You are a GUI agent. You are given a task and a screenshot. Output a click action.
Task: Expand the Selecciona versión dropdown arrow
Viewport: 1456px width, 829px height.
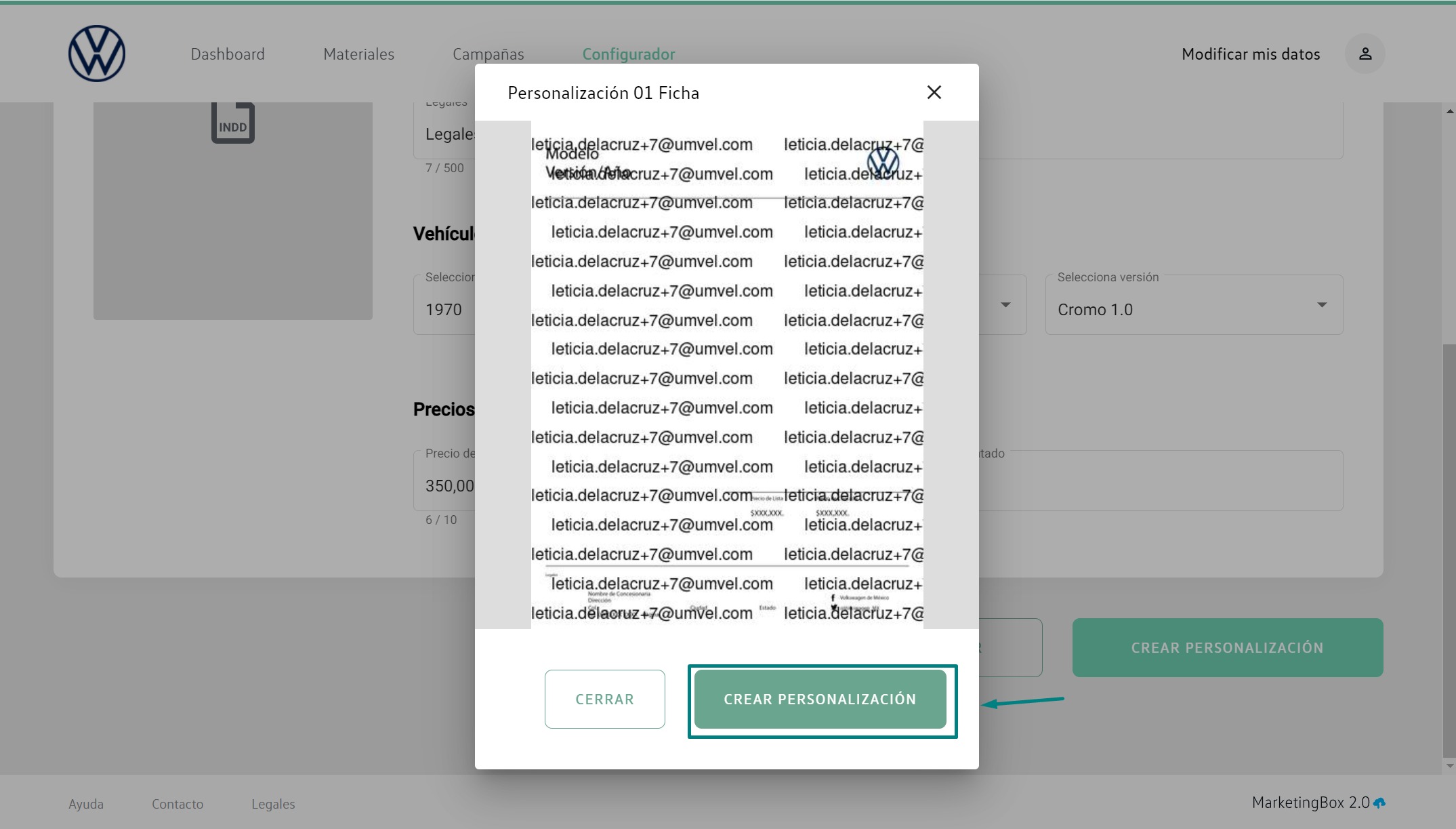coord(1321,305)
